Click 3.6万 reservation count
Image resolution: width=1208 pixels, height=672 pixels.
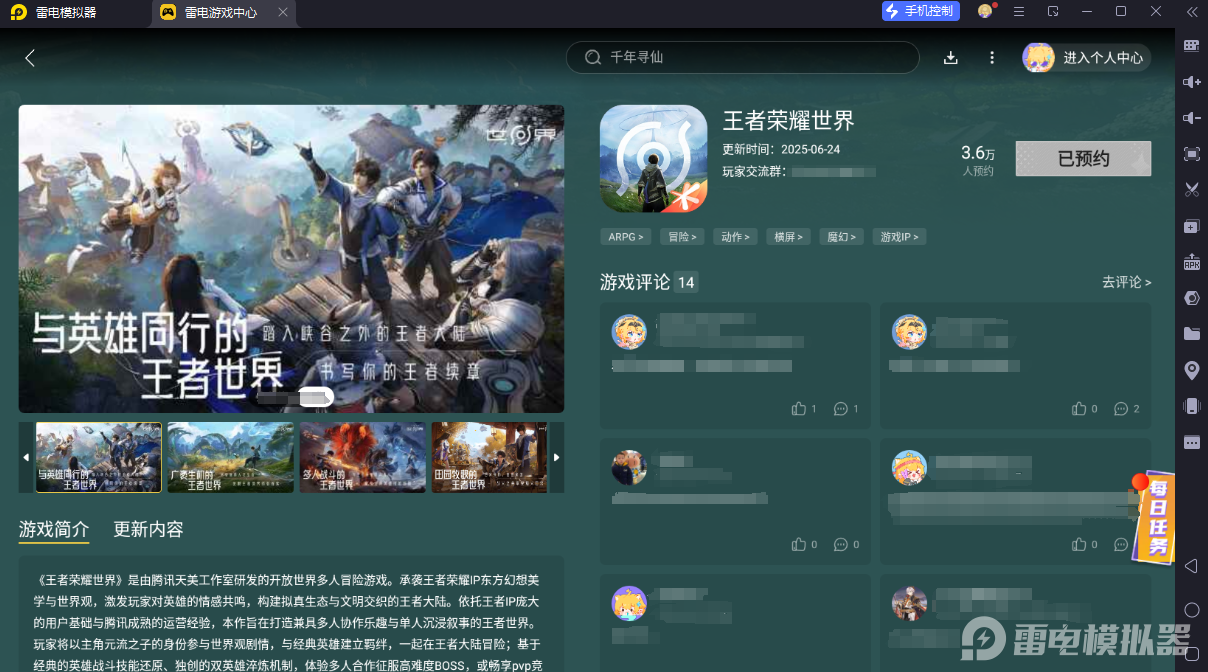978,153
